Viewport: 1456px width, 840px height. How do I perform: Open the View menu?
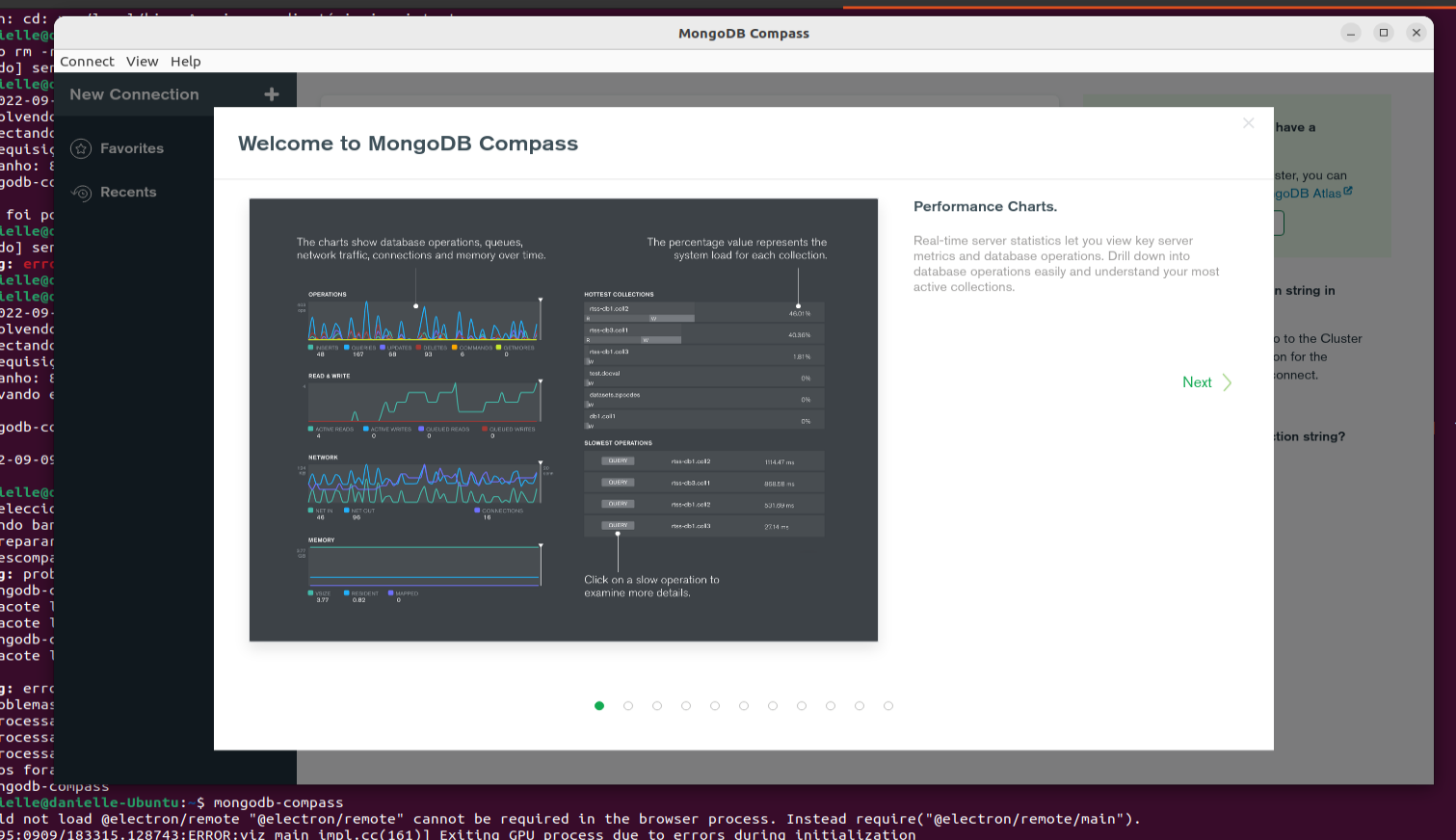tap(142, 62)
